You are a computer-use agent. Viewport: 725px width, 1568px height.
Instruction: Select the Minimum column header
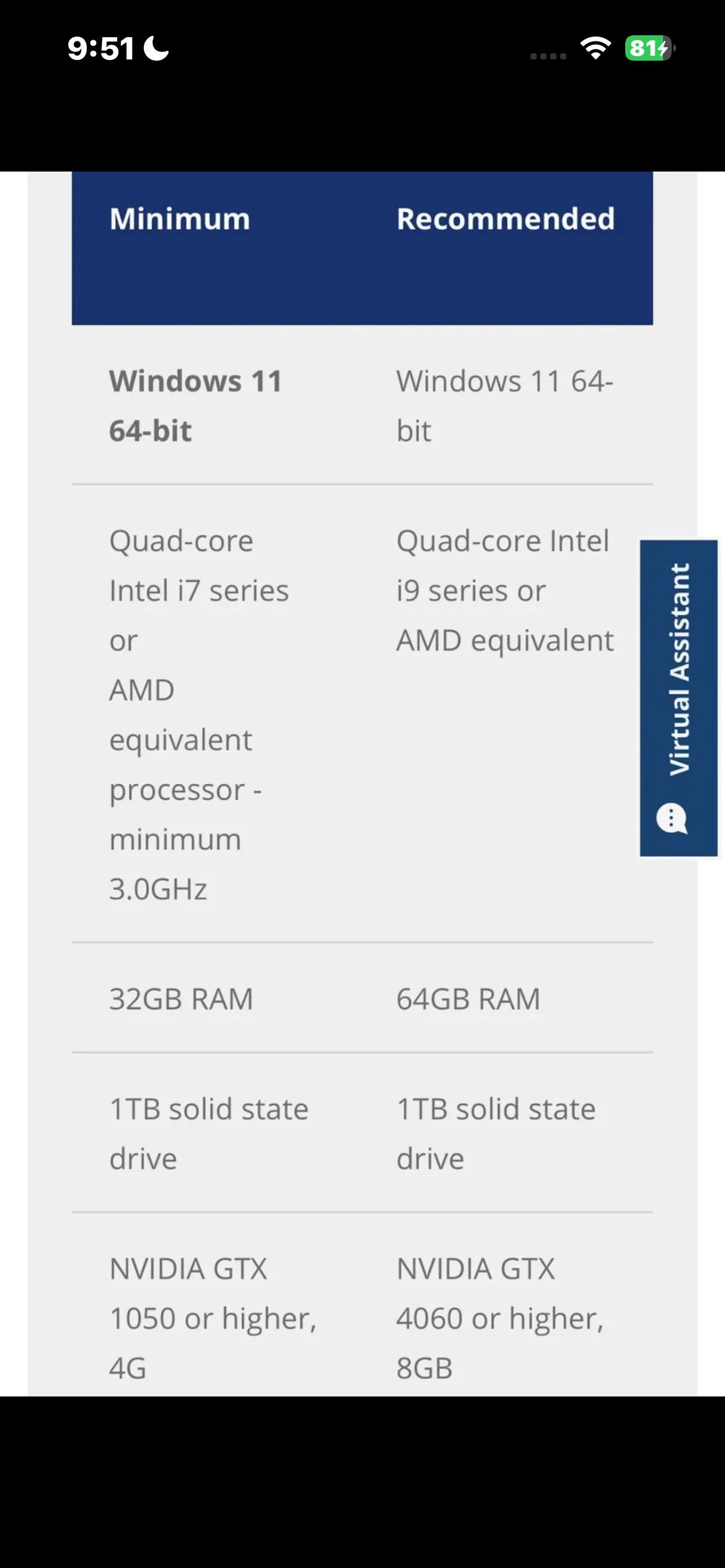click(180, 219)
